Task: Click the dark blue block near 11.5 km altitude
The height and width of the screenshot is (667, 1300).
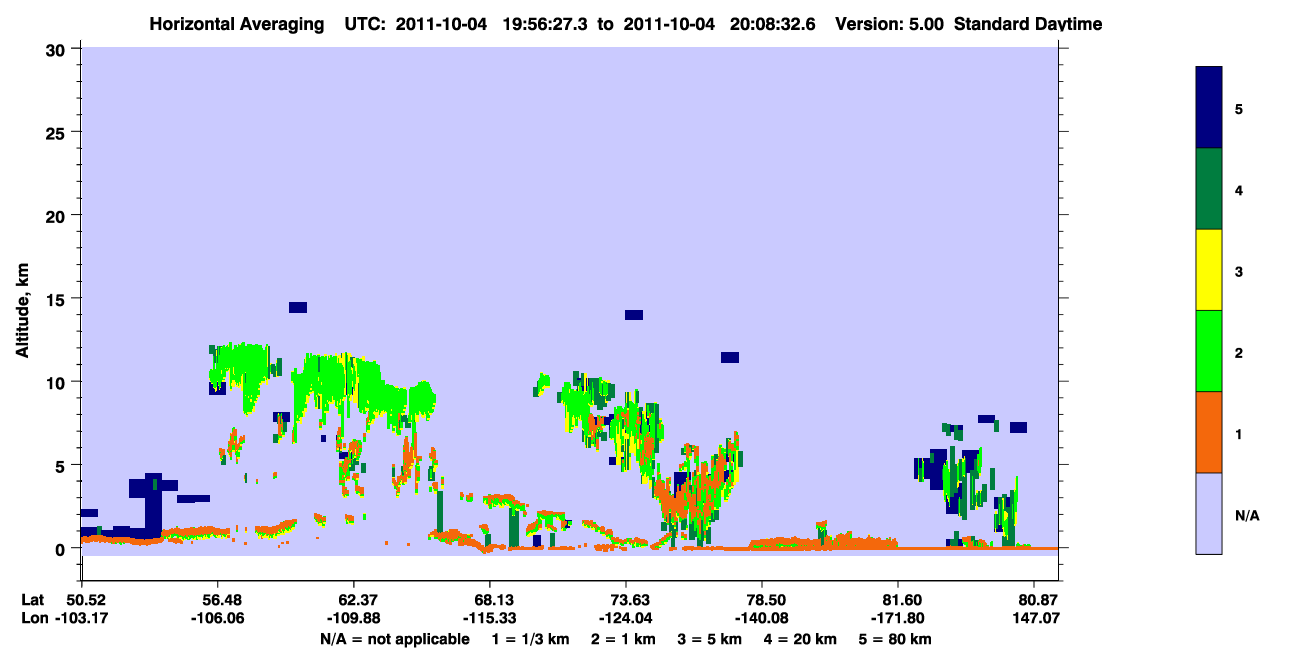Action: [x=730, y=357]
